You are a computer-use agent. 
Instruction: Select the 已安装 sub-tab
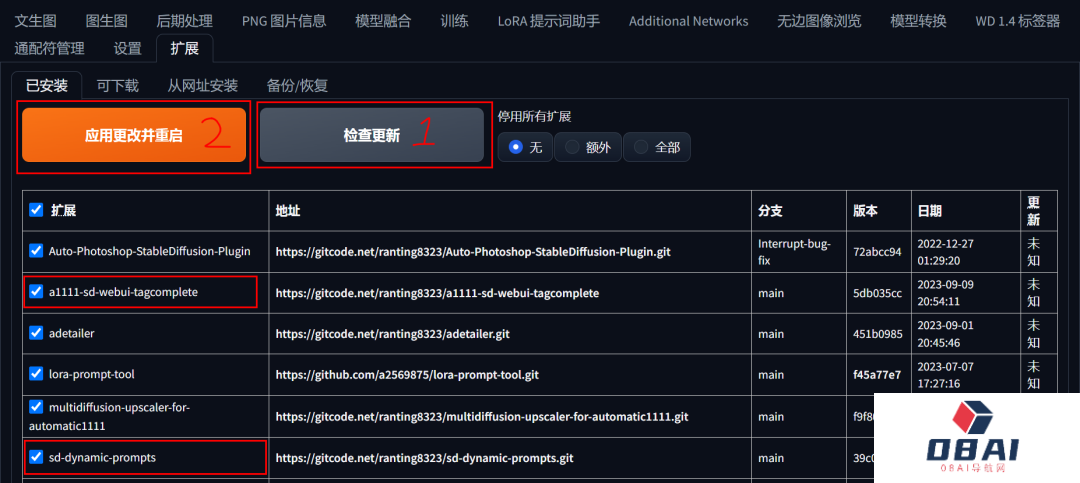(47, 85)
